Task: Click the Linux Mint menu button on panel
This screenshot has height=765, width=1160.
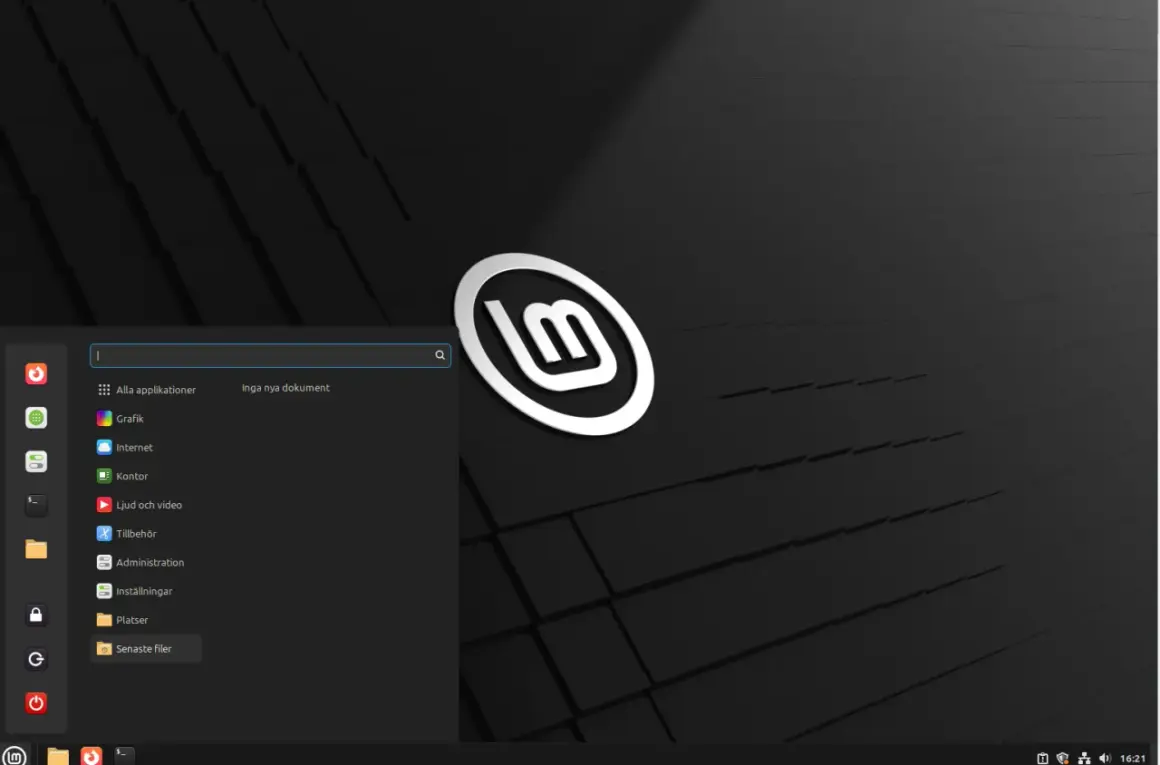Action: (x=14, y=755)
